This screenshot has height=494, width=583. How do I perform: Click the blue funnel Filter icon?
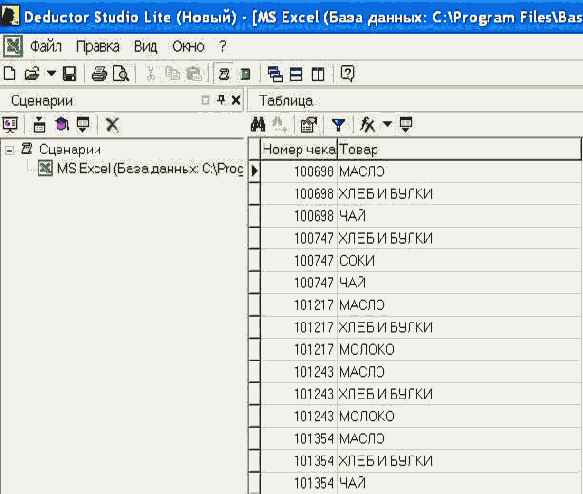coord(338,125)
